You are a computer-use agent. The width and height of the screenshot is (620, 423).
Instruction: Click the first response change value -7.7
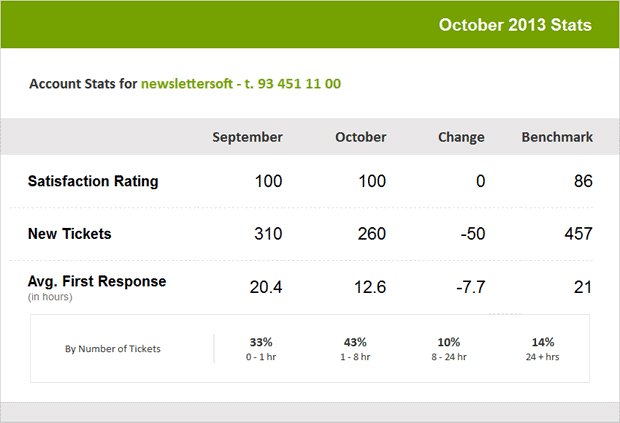click(471, 287)
